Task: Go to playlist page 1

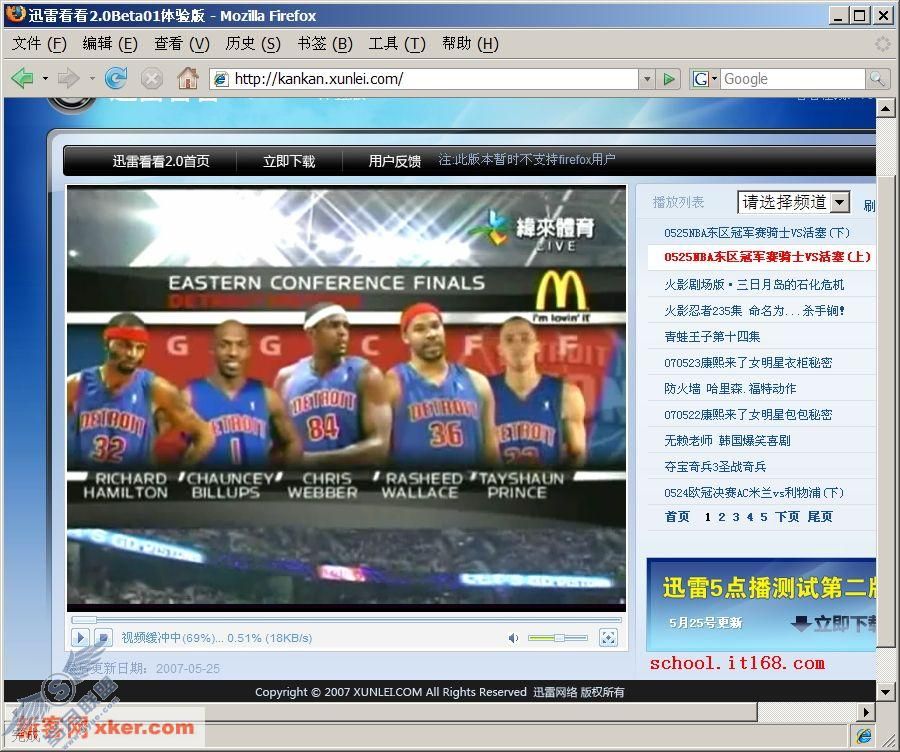Action: click(708, 517)
